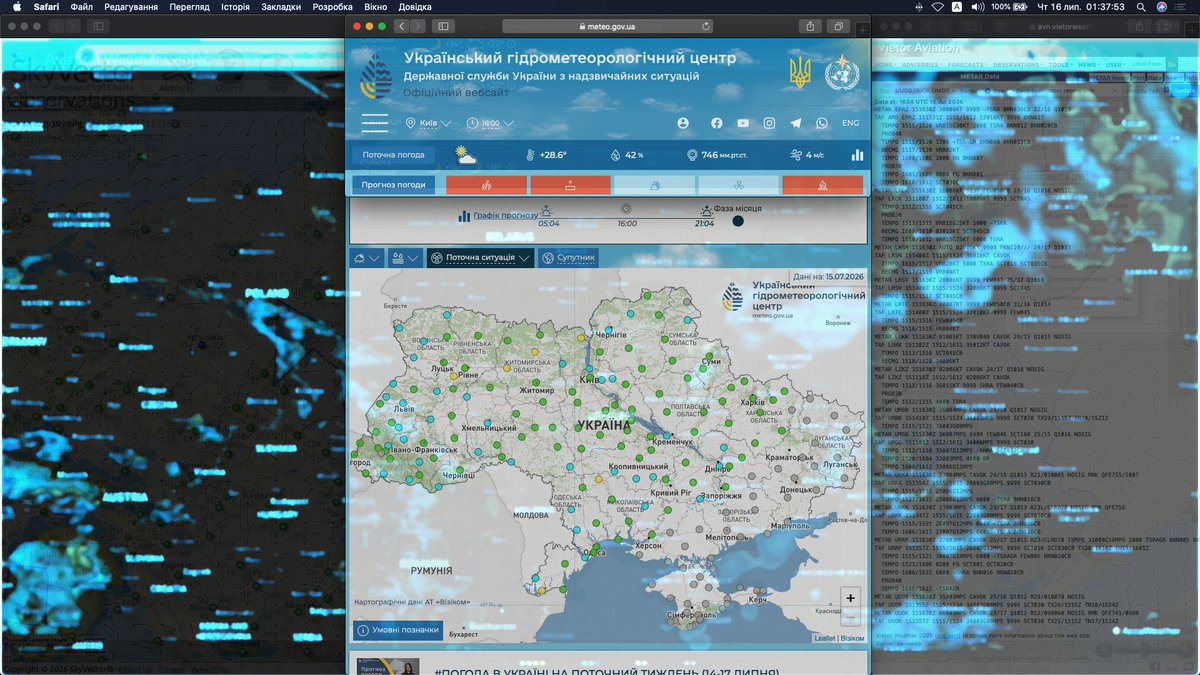This screenshot has height=675, width=1200.
Task: Select the Поточна погода tab
Action: coord(393,155)
